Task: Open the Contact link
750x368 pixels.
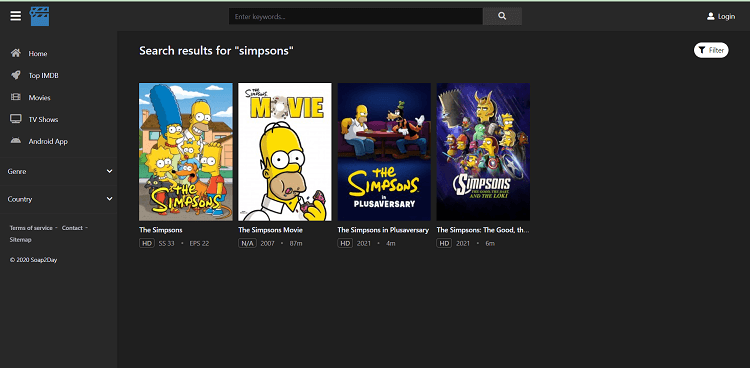Action: click(72, 228)
